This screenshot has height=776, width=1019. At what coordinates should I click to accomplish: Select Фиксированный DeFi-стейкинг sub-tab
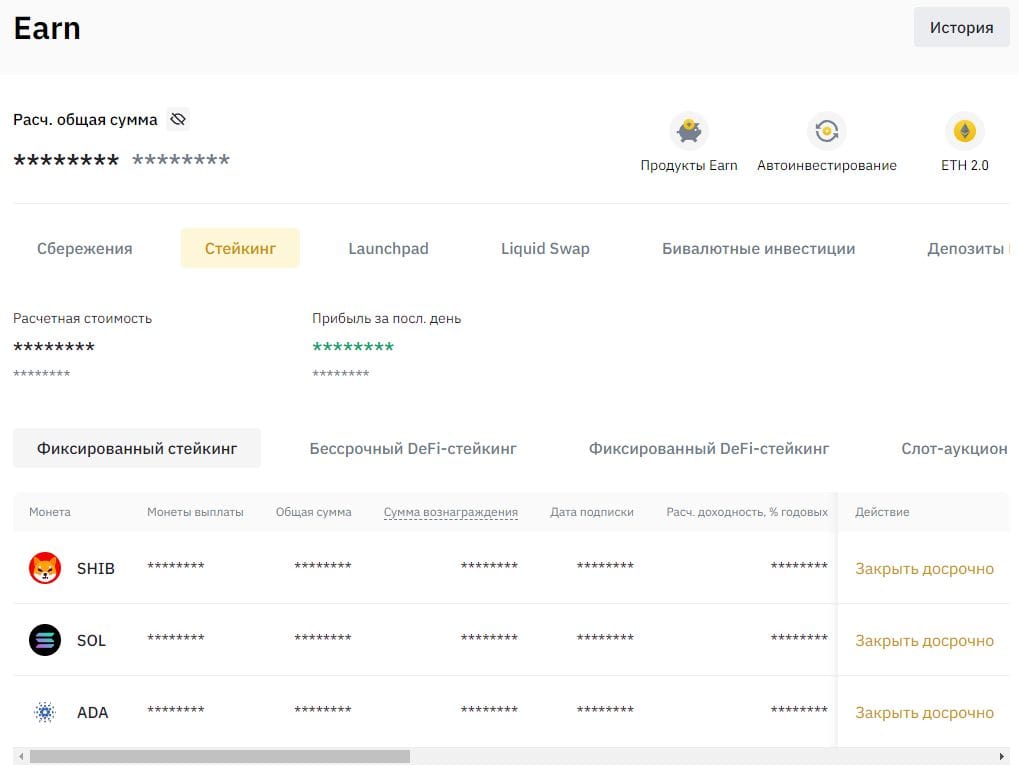[x=708, y=448]
